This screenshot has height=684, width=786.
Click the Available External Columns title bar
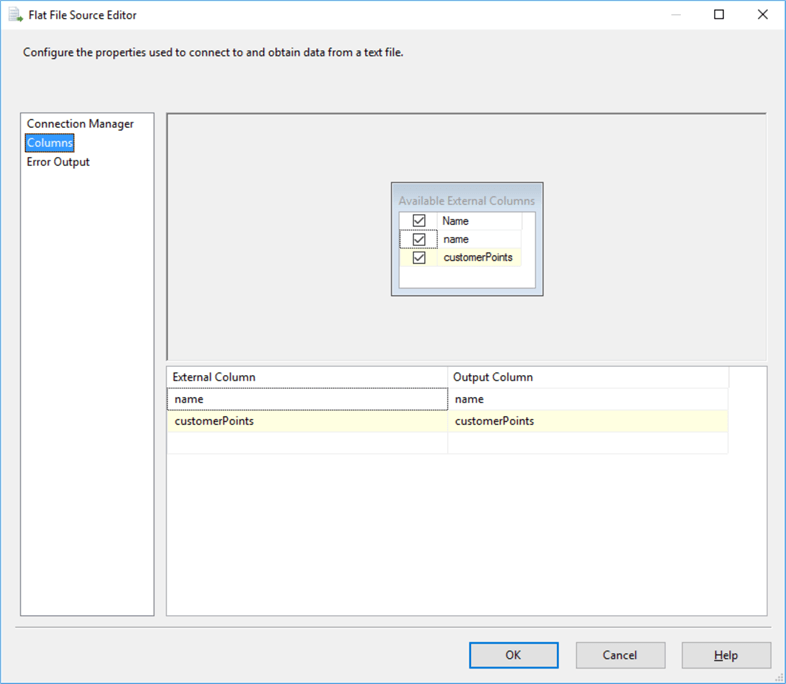coord(467,200)
